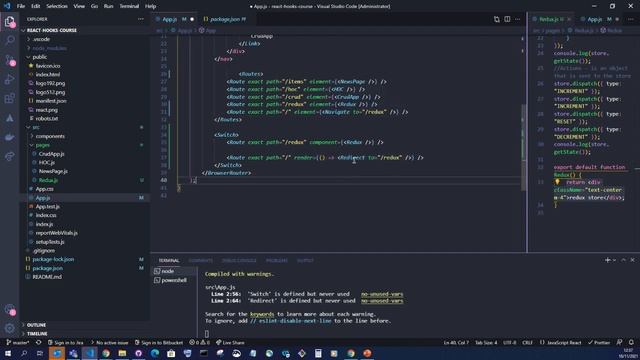The image size is (640, 360).
Task: Open package-lock.json in the explorer
Action: [53, 259]
